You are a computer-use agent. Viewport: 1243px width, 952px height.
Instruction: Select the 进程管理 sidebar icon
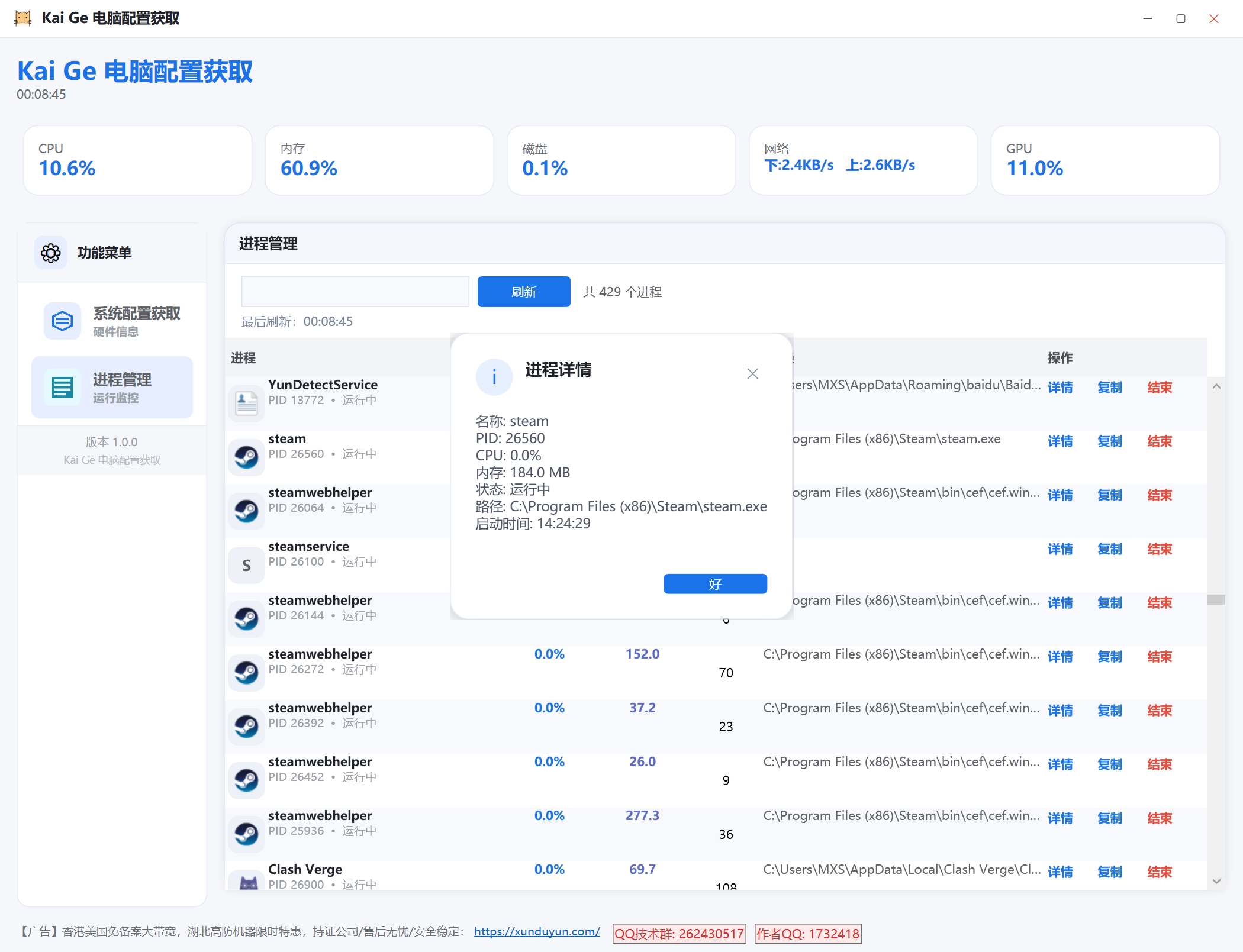tap(62, 388)
